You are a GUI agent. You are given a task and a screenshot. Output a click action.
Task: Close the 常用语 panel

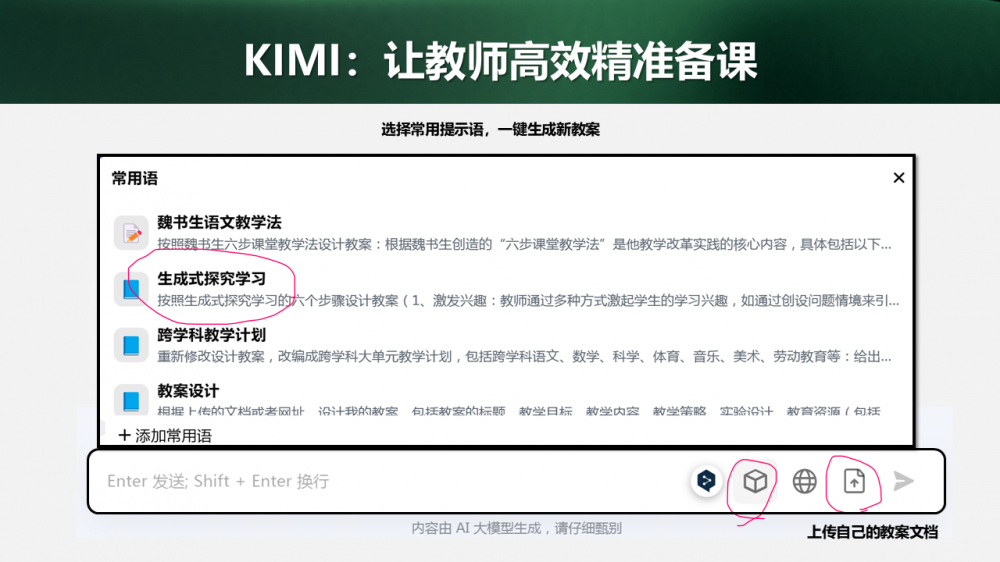[x=898, y=178]
